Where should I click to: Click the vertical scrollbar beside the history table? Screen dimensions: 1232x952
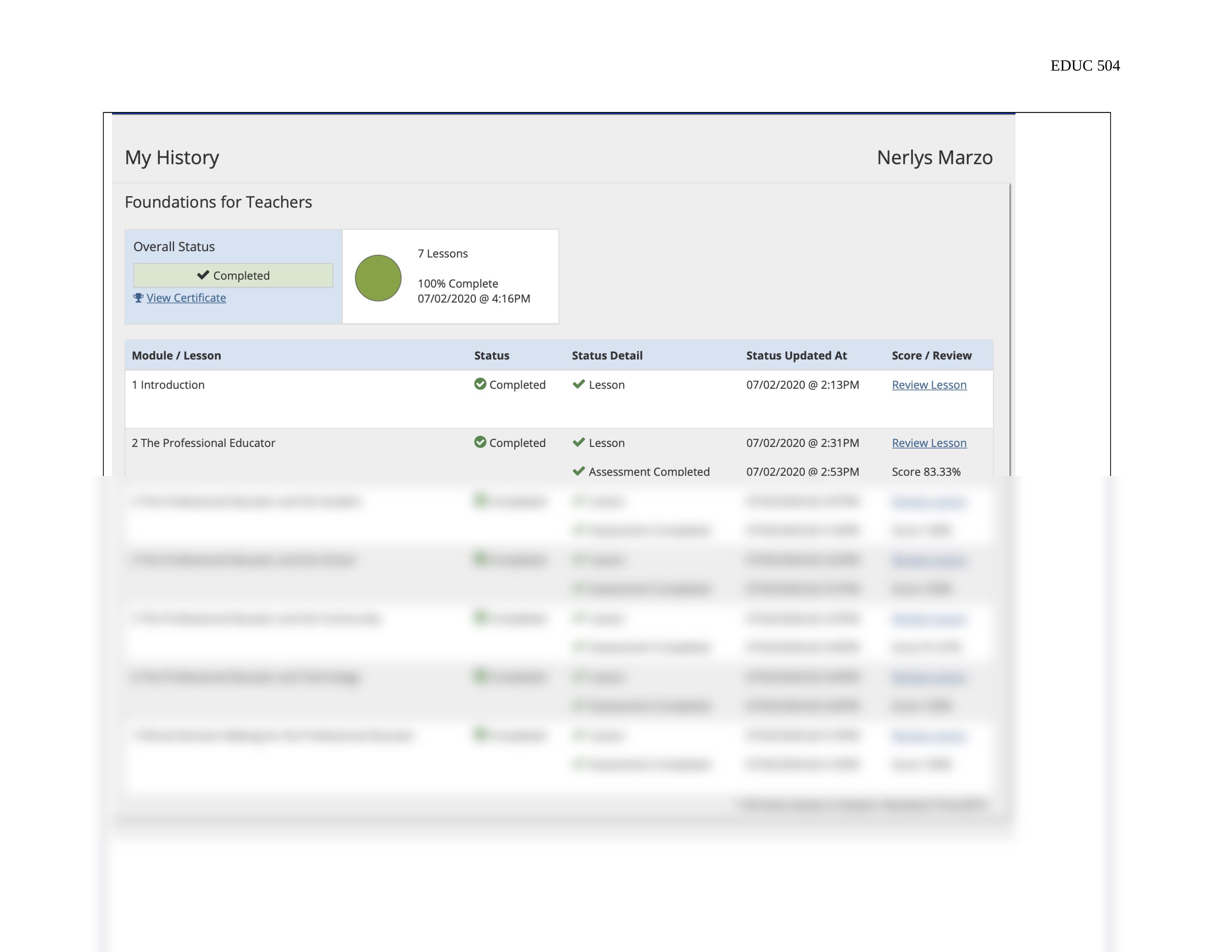(x=1010, y=330)
